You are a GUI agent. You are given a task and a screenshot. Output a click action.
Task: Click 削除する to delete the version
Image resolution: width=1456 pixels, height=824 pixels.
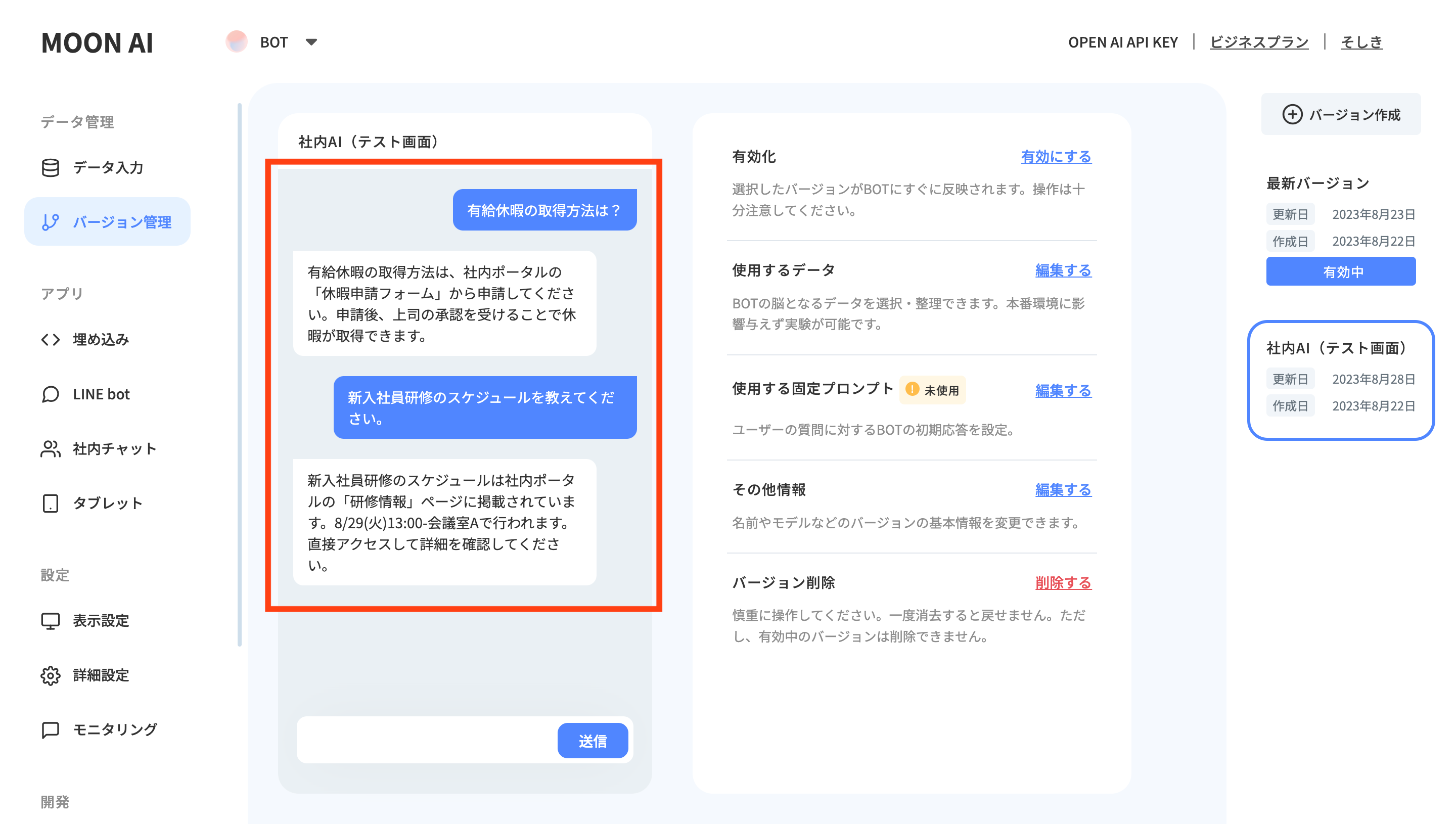(1063, 583)
